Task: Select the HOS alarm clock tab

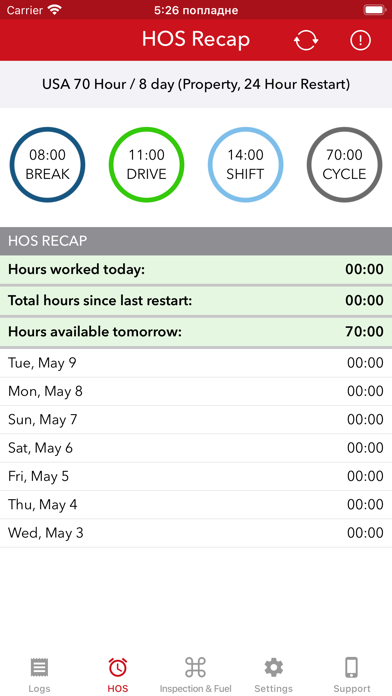Action: pos(118,675)
